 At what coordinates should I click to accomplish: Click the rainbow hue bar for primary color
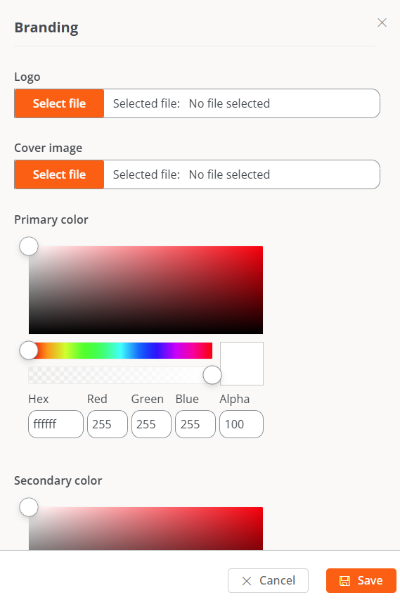click(121, 351)
